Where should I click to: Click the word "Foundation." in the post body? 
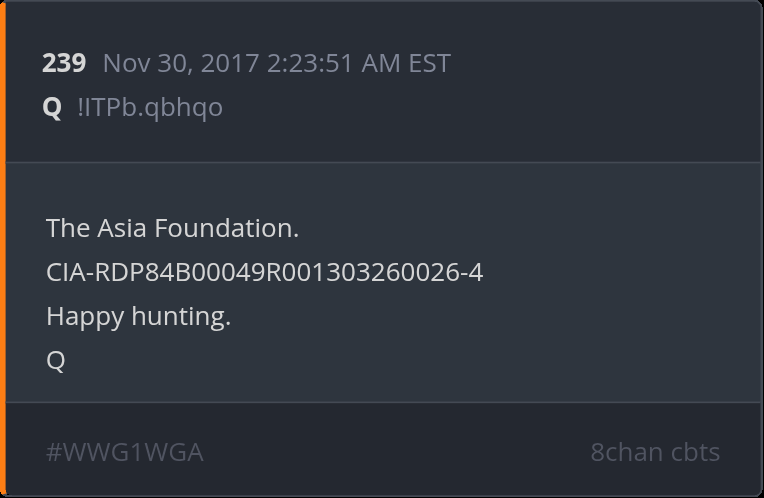226,228
